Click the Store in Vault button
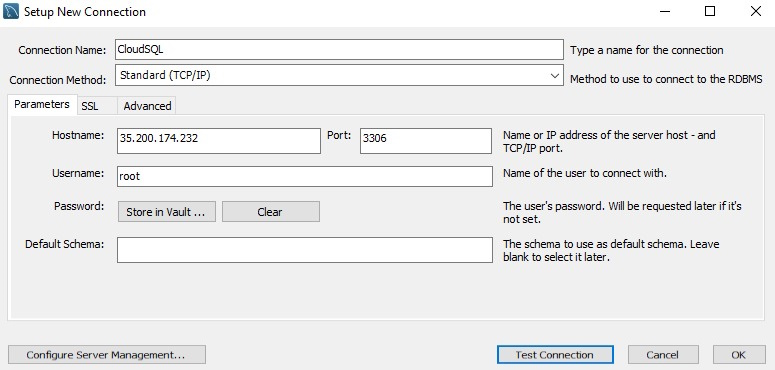The image size is (775, 370). (x=167, y=211)
